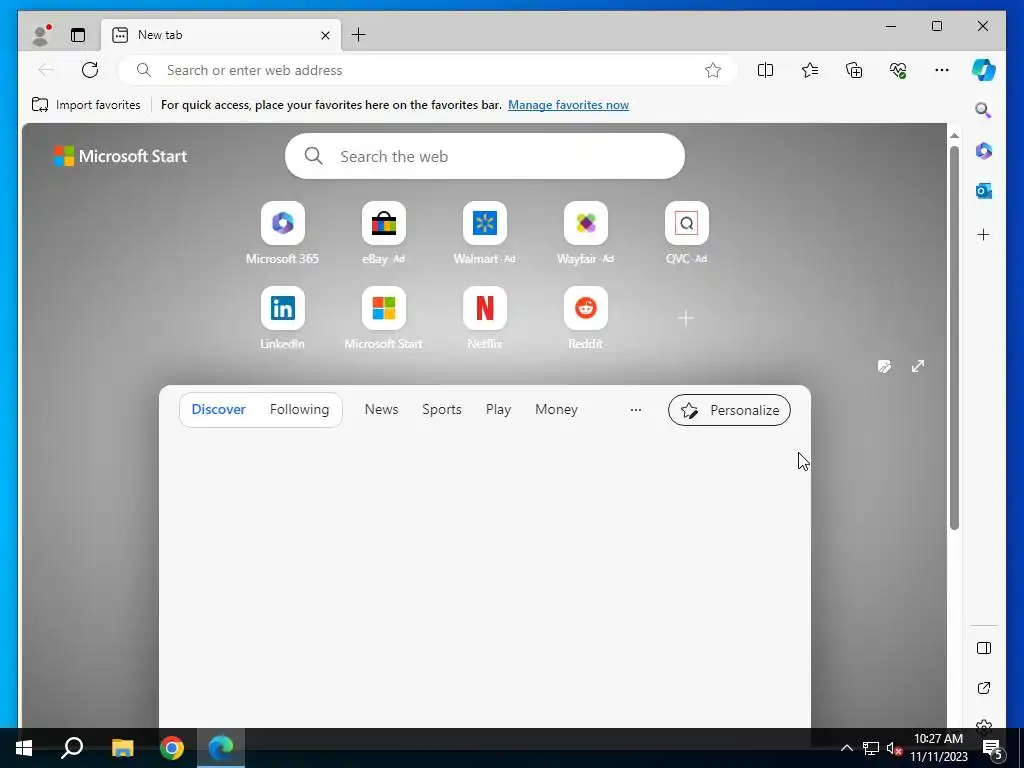Open notification center
This screenshot has height=768, width=1024.
point(992,748)
